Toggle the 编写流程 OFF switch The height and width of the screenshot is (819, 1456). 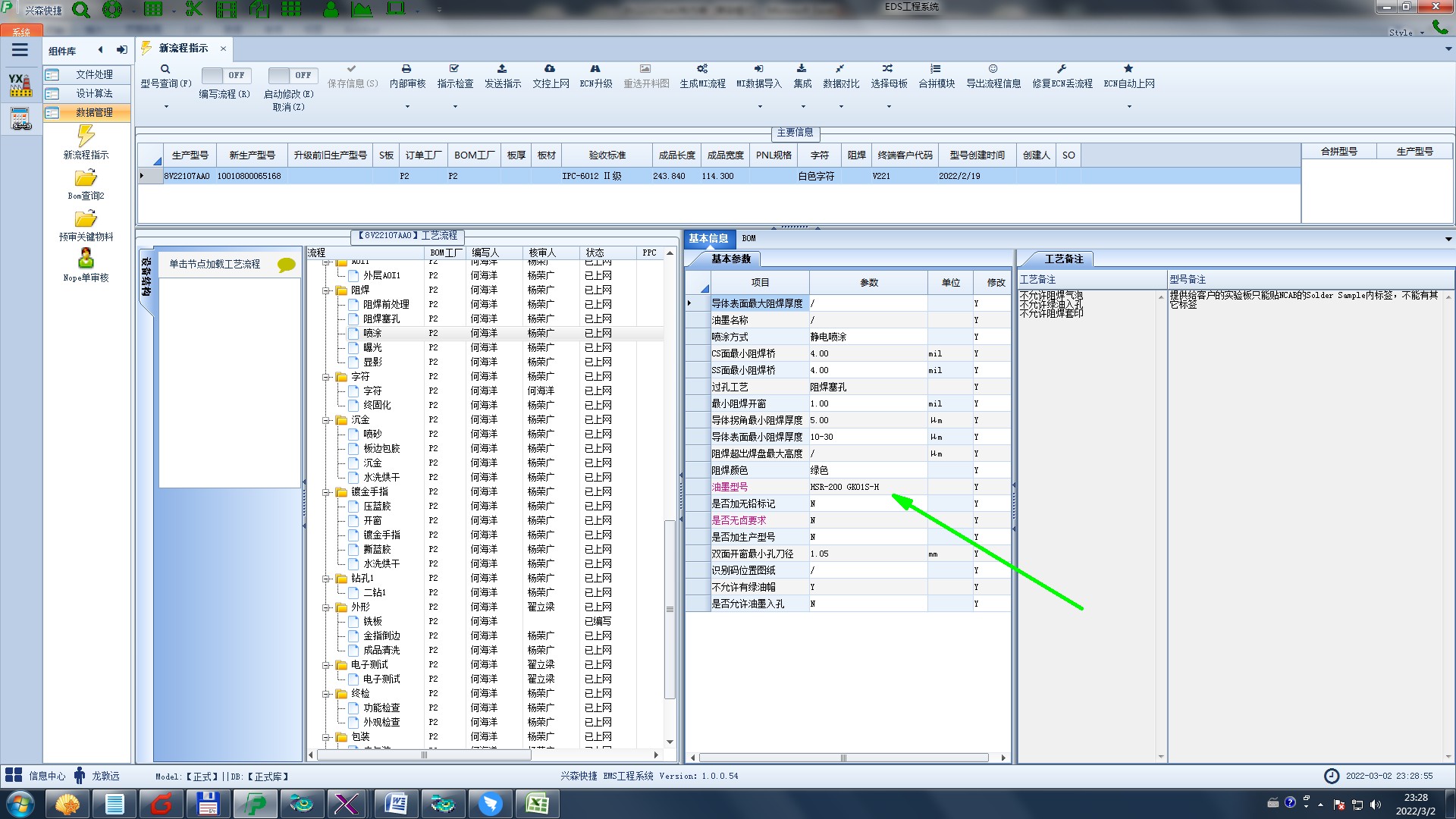pyautogui.click(x=225, y=75)
